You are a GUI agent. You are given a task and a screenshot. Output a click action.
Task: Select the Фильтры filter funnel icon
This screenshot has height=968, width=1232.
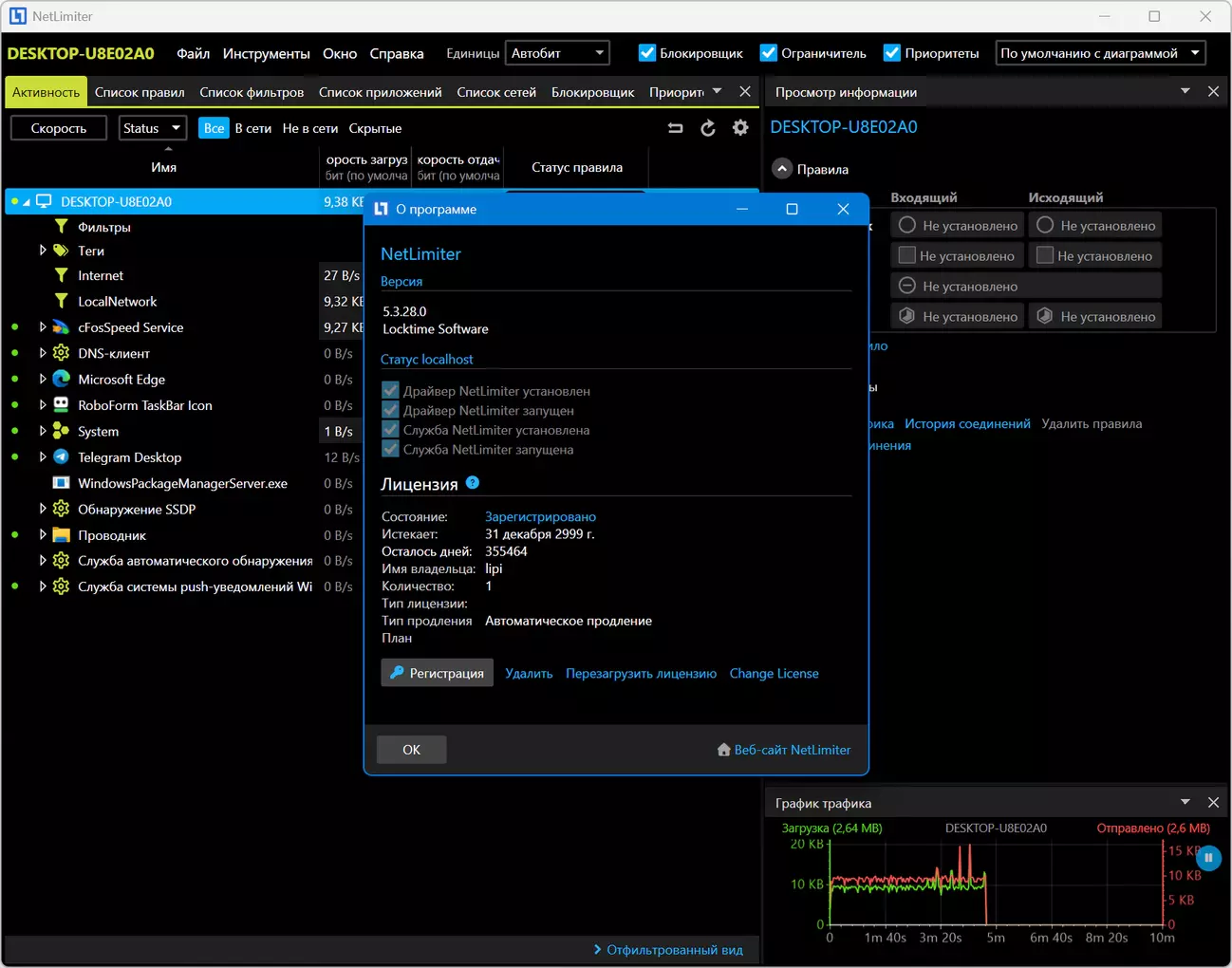click(61, 227)
